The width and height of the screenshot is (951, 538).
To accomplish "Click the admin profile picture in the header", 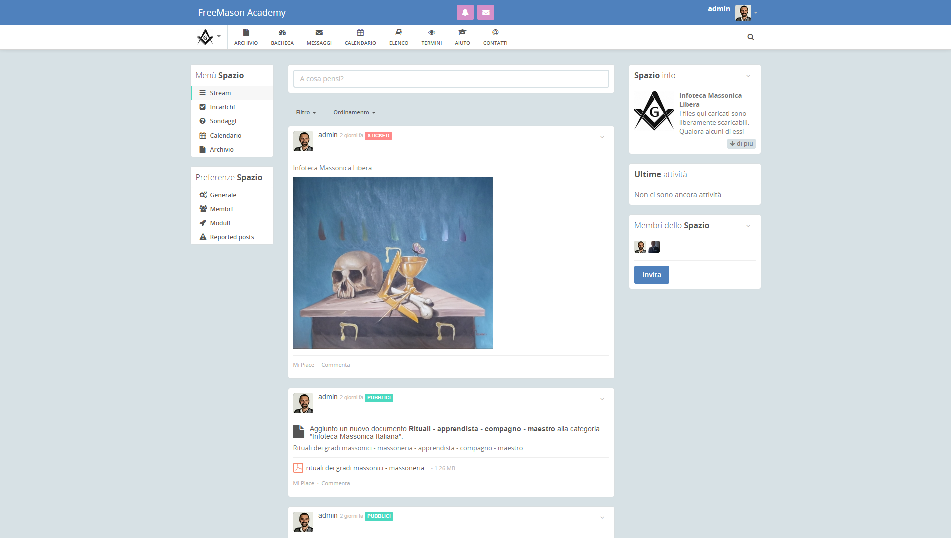I will coord(743,13).
